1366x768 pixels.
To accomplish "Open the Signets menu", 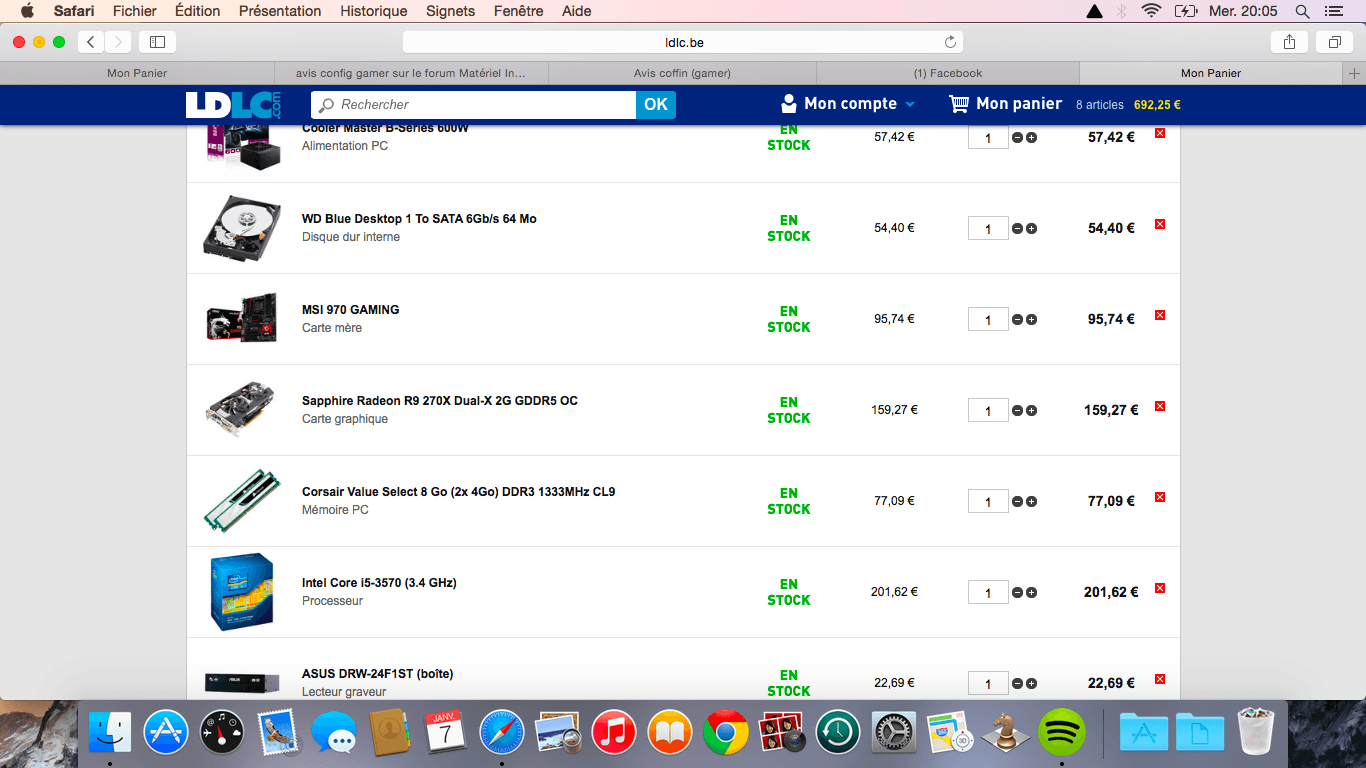I will (x=450, y=11).
